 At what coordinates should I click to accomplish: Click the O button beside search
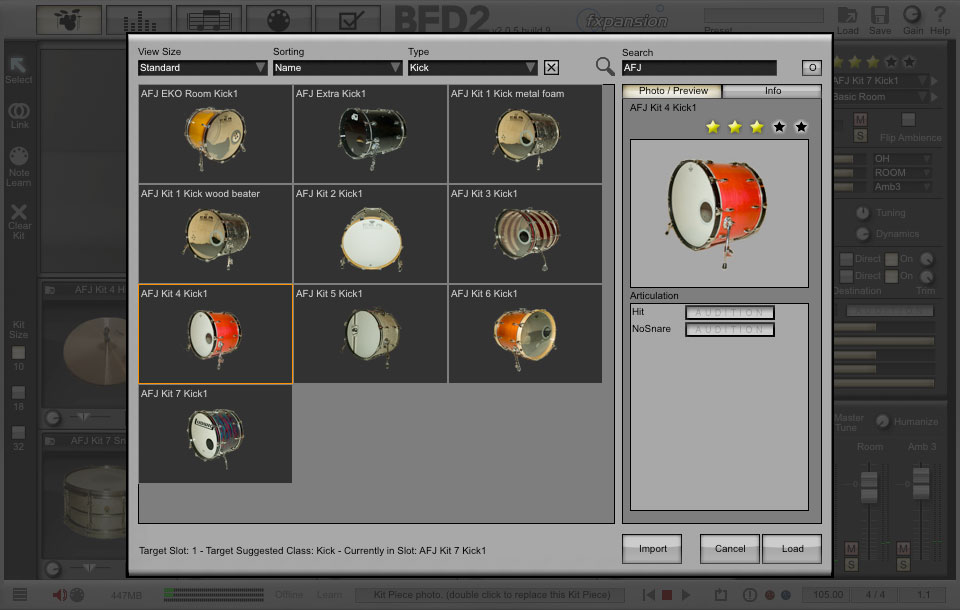click(812, 67)
